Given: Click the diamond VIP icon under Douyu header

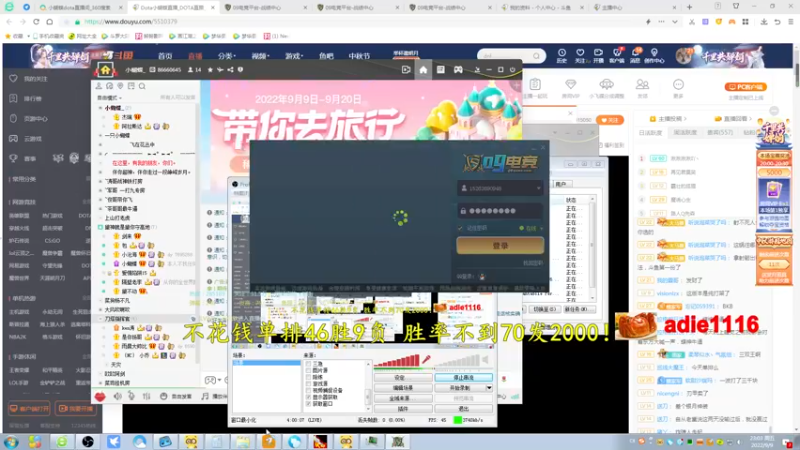Looking at the screenshot, I should 570,85.
